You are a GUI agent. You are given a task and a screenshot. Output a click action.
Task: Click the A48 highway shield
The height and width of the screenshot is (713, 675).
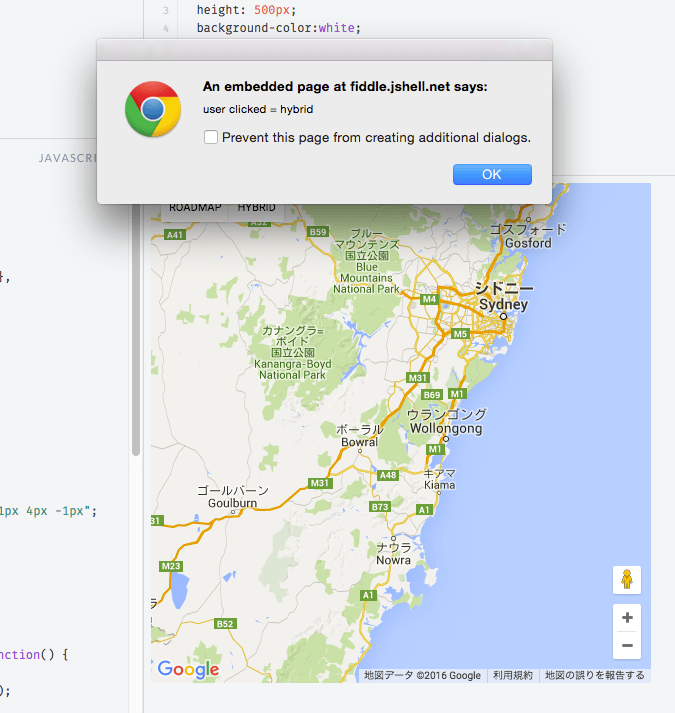pyautogui.click(x=388, y=475)
